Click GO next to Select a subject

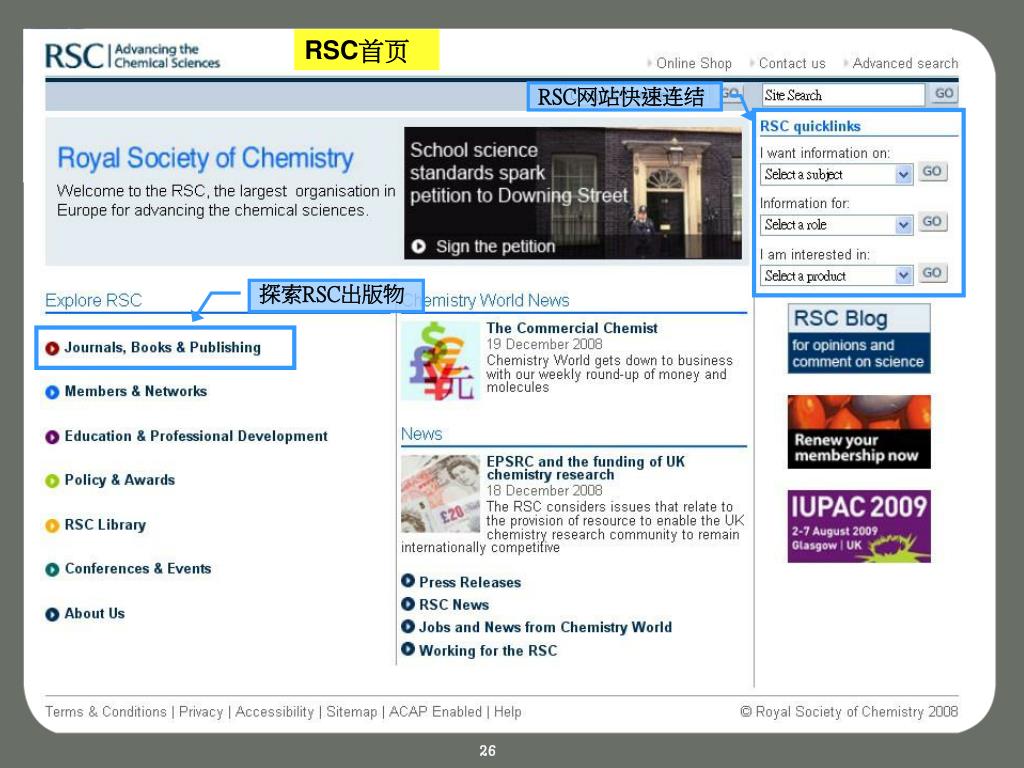pos(932,172)
